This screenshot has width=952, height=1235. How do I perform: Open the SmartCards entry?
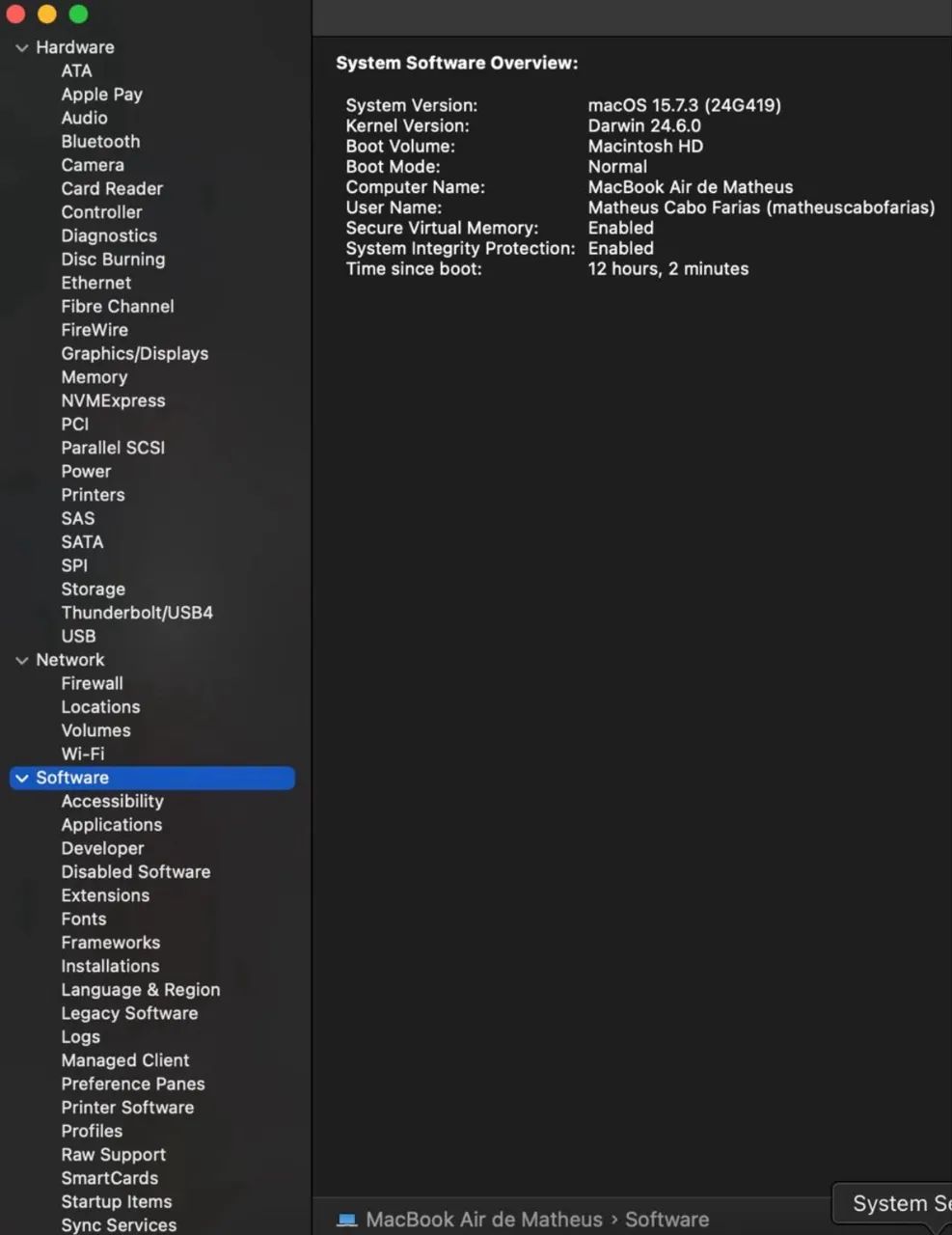pyautogui.click(x=109, y=1178)
